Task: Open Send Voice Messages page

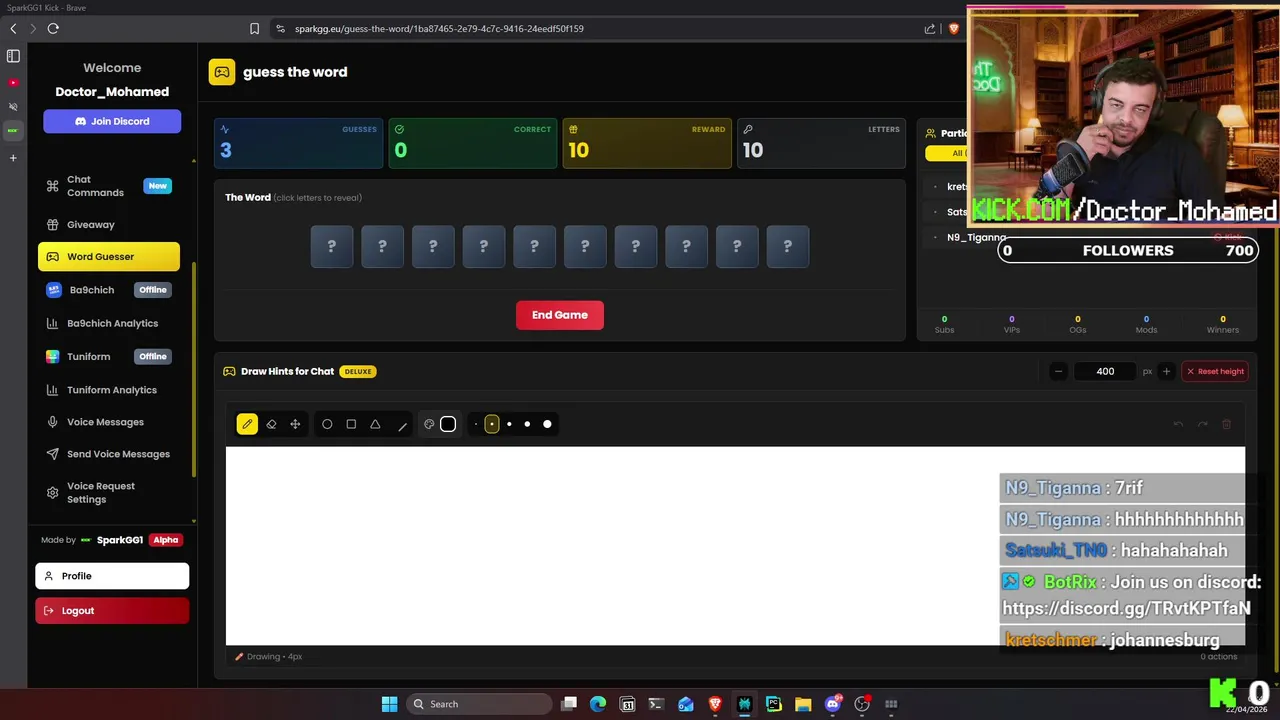Action: [109, 454]
